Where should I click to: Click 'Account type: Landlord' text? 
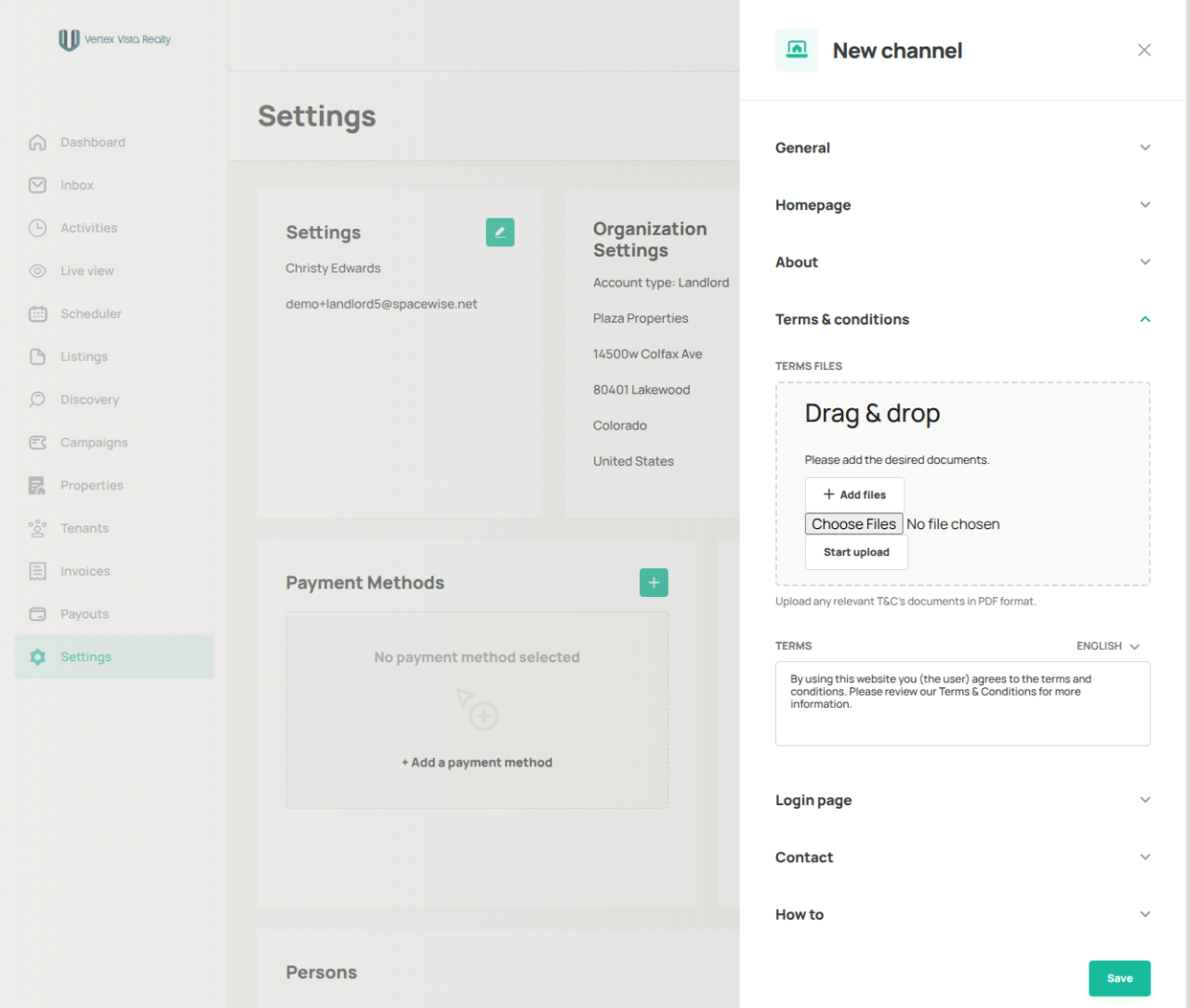pyautogui.click(x=661, y=283)
